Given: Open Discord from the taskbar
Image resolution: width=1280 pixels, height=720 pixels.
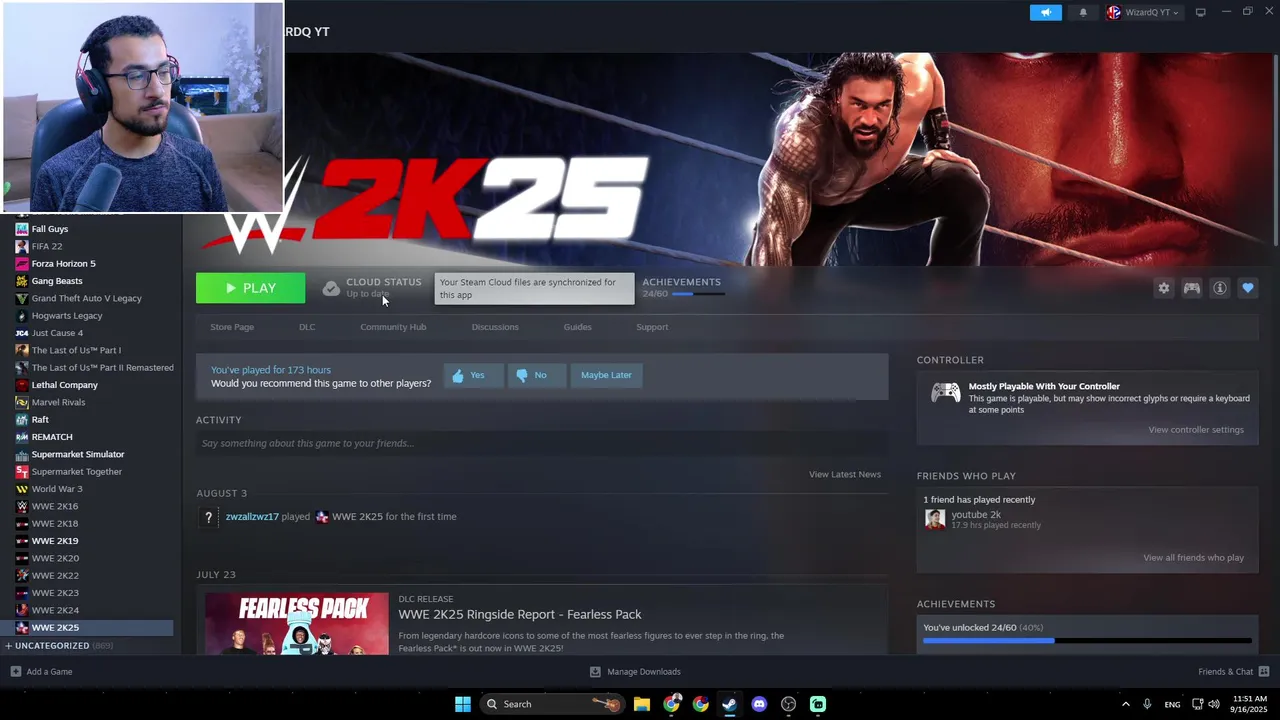Looking at the screenshot, I should (759, 704).
